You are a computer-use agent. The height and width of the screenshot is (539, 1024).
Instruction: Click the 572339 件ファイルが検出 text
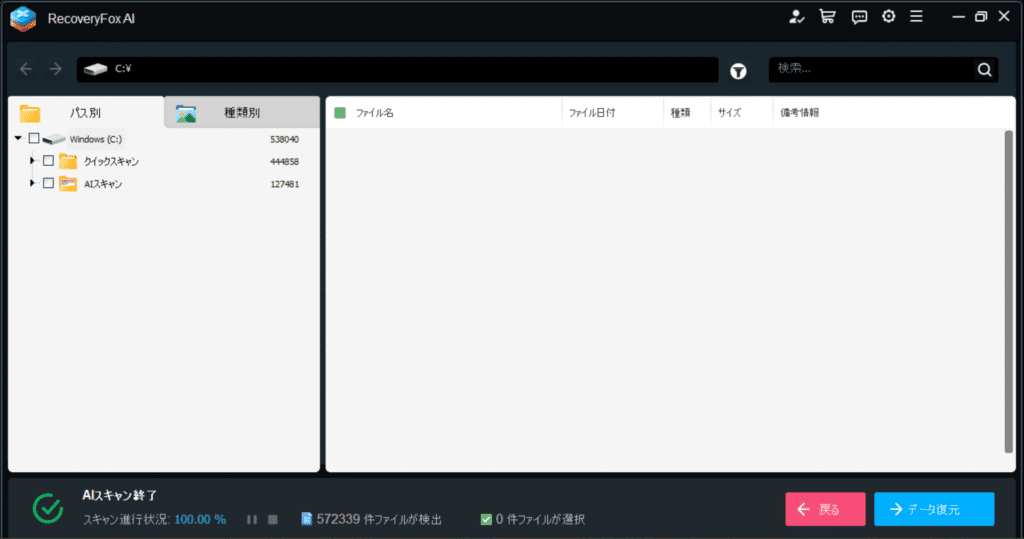point(379,519)
